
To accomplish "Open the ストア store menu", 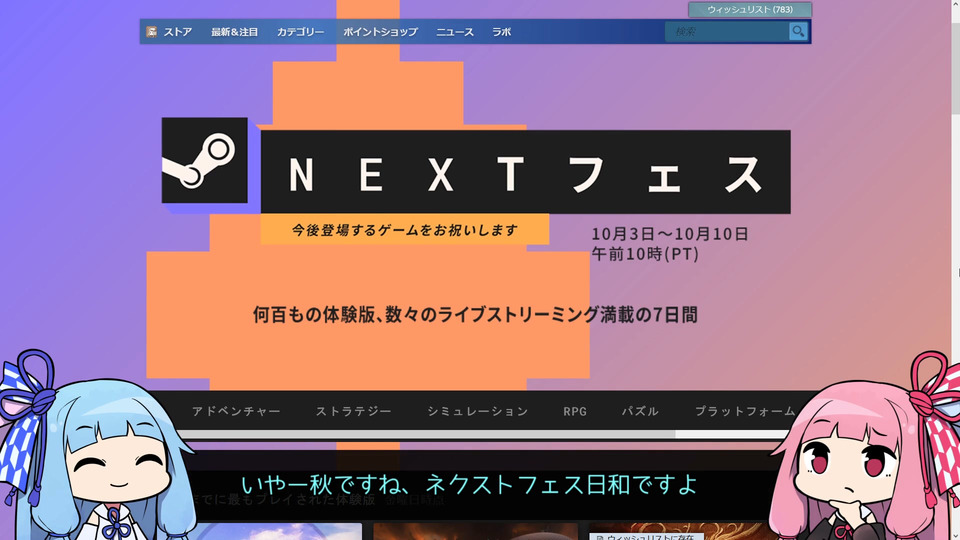I will (178, 32).
